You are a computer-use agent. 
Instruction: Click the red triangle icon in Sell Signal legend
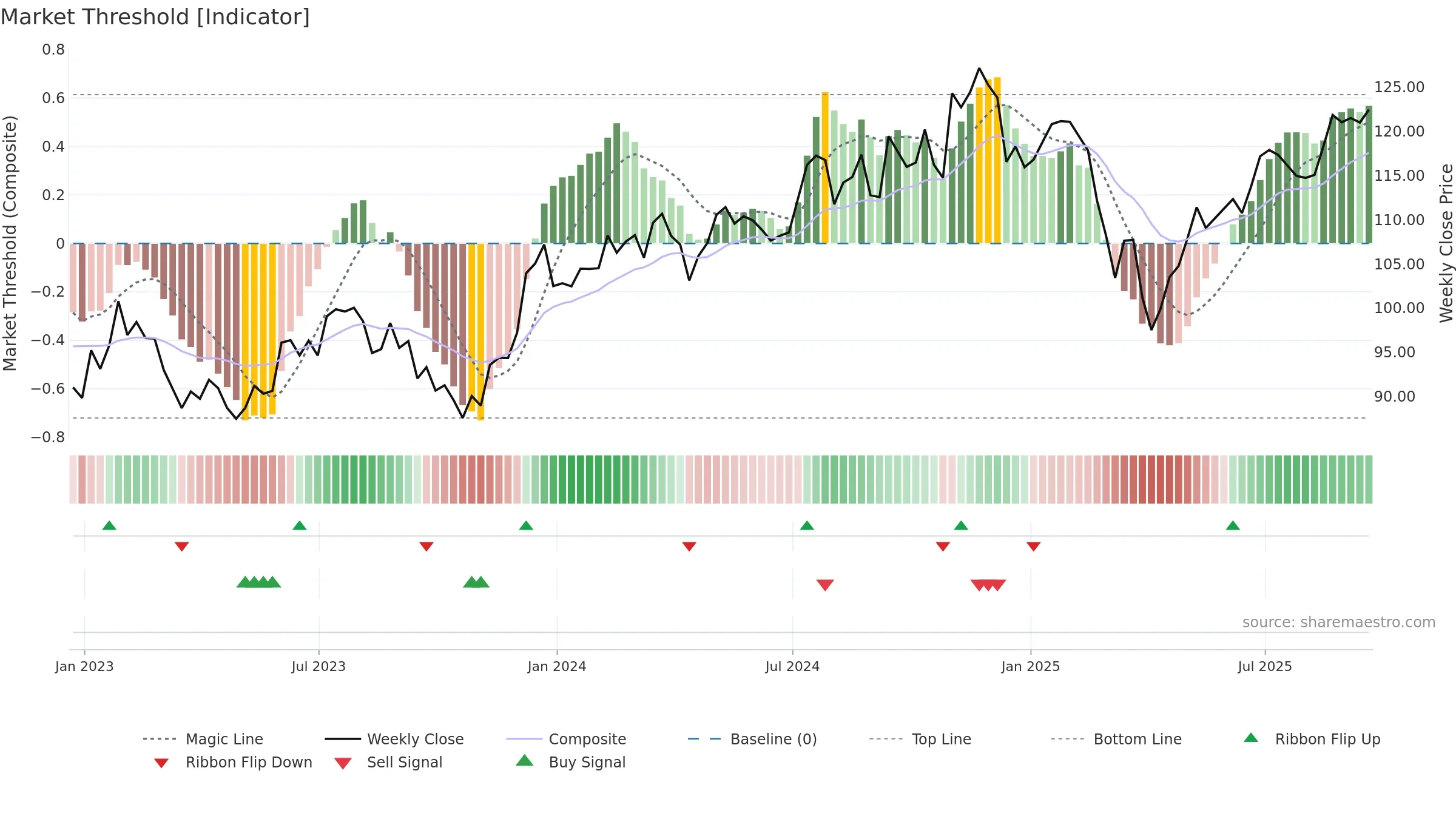coord(343,763)
